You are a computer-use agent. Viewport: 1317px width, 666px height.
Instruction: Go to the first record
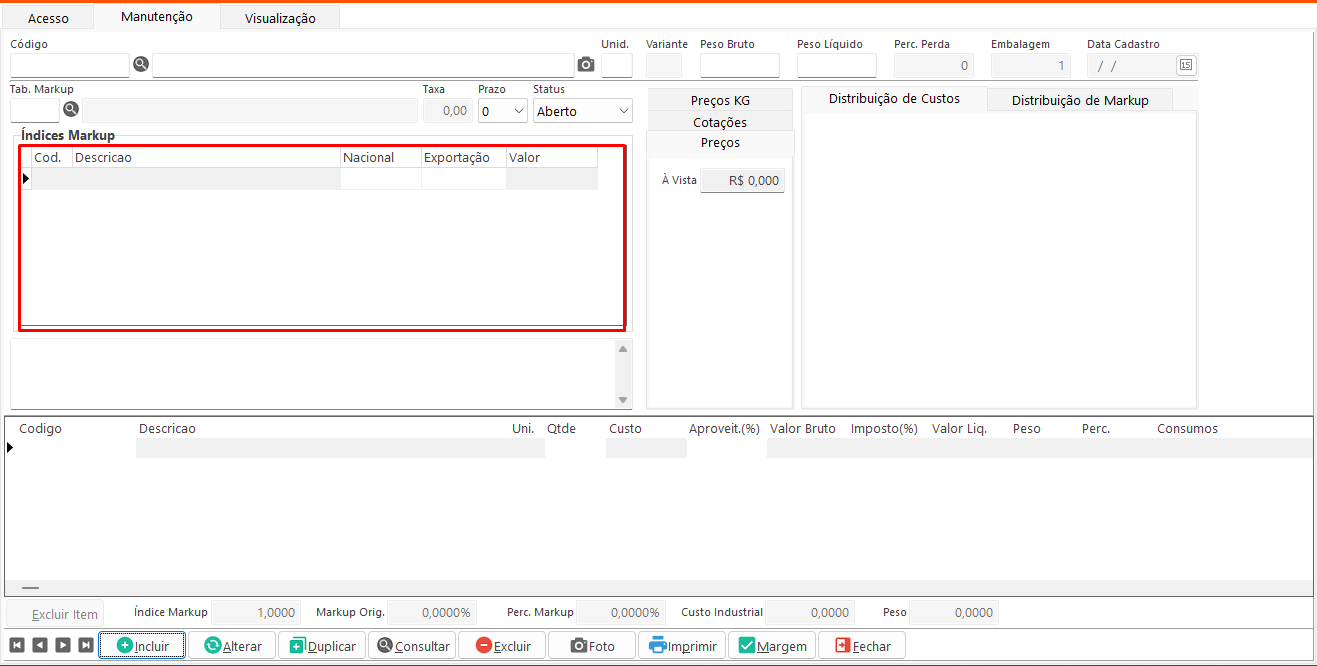(x=17, y=645)
